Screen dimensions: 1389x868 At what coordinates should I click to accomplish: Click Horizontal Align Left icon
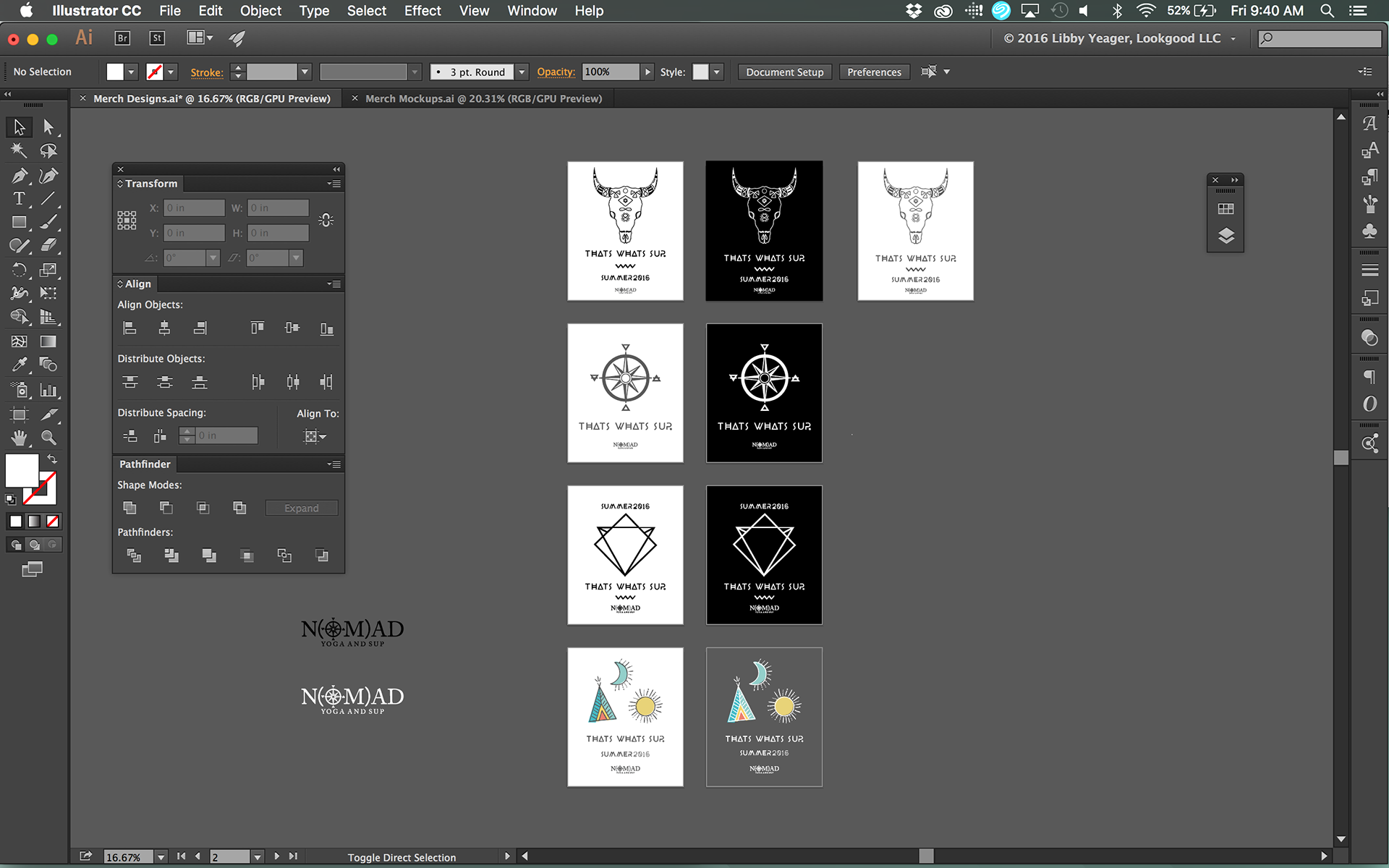pyautogui.click(x=129, y=328)
